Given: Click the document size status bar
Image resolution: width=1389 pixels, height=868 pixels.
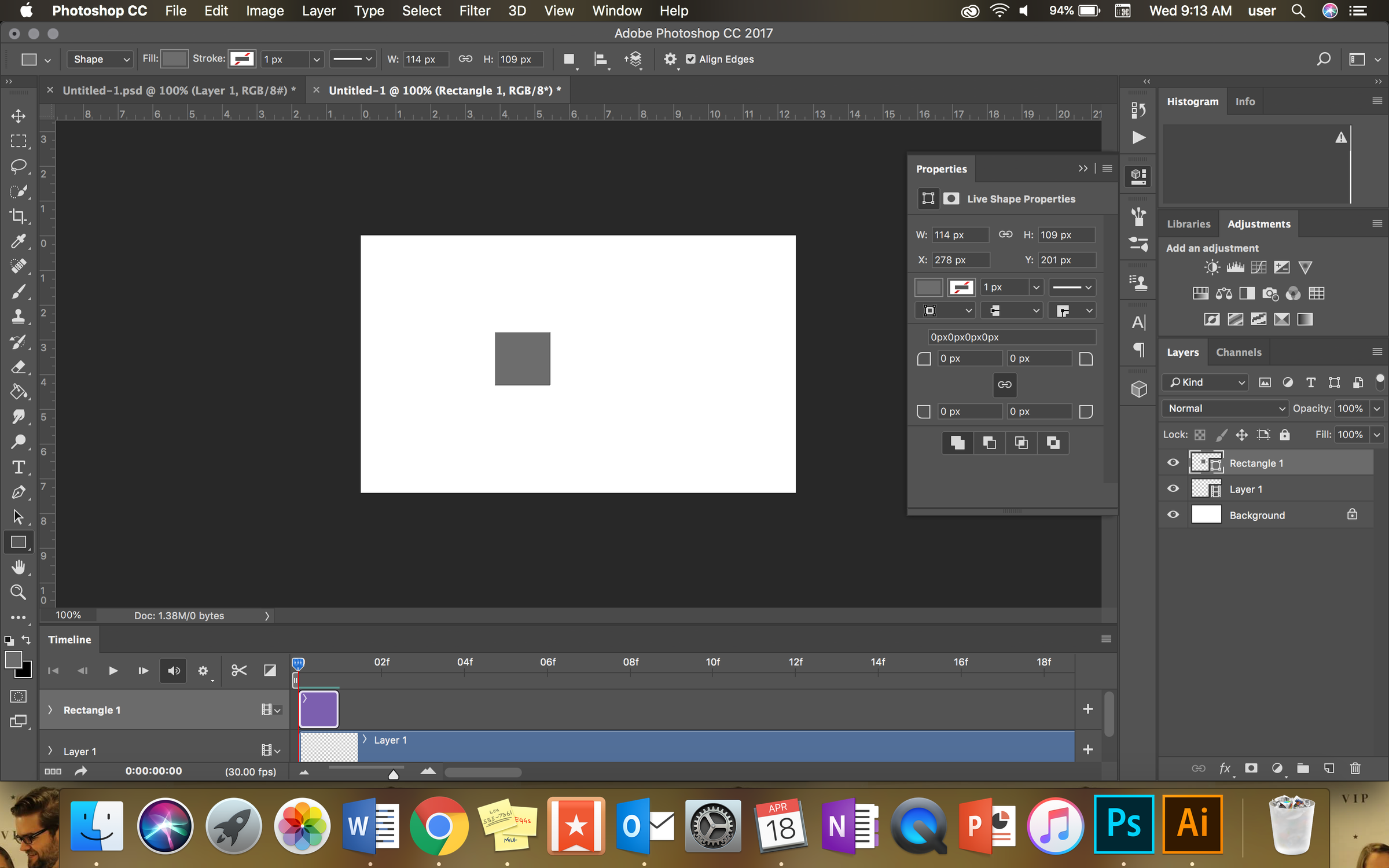Looking at the screenshot, I should click(179, 615).
